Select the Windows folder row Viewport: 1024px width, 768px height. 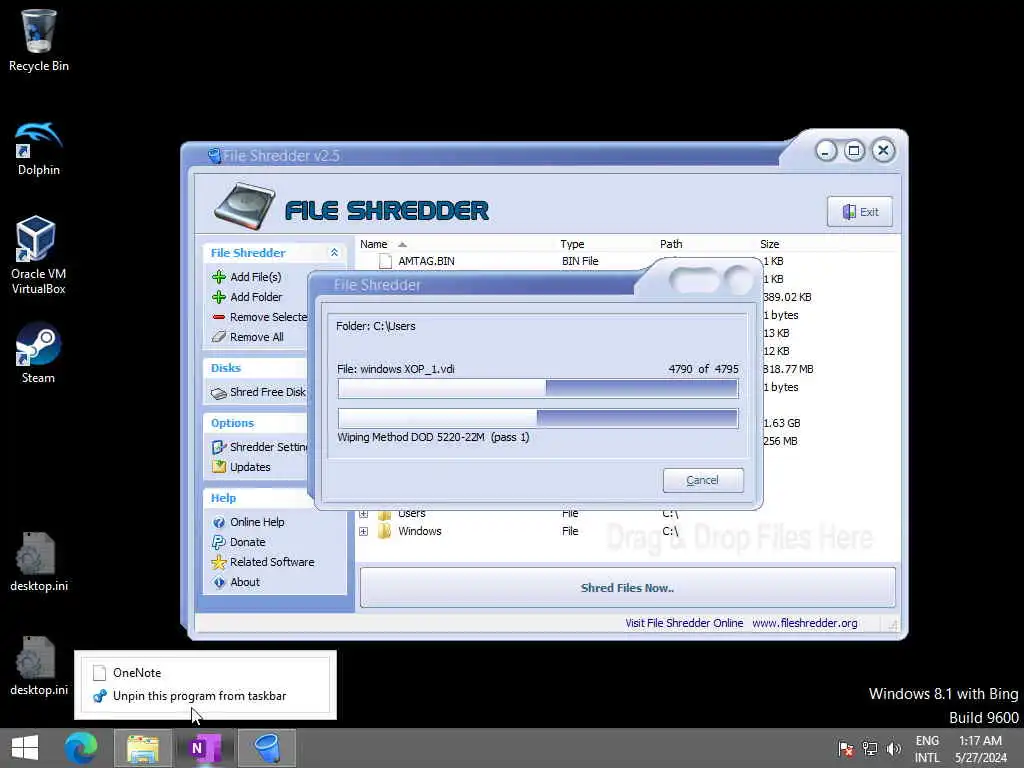tap(629, 532)
